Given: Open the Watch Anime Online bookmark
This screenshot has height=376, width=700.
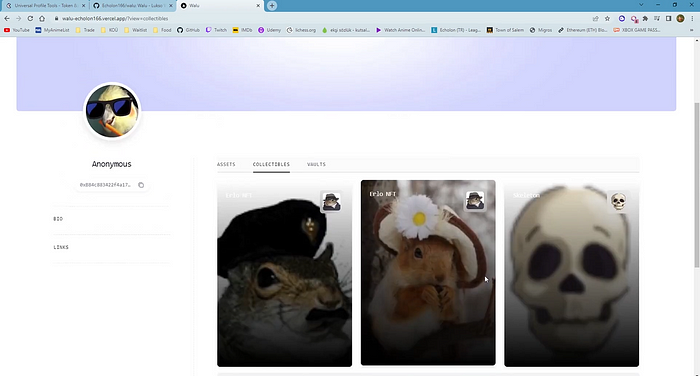Looking at the screenshot, I should 400,30.
